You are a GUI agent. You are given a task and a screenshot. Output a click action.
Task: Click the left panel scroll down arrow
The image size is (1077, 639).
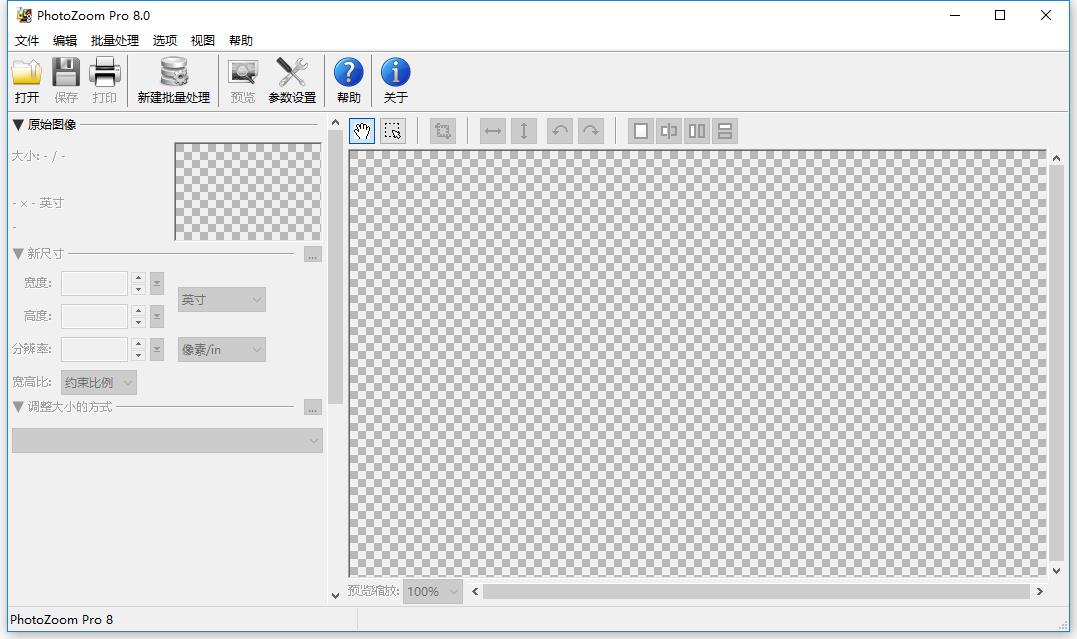click(x=335, y=596)
